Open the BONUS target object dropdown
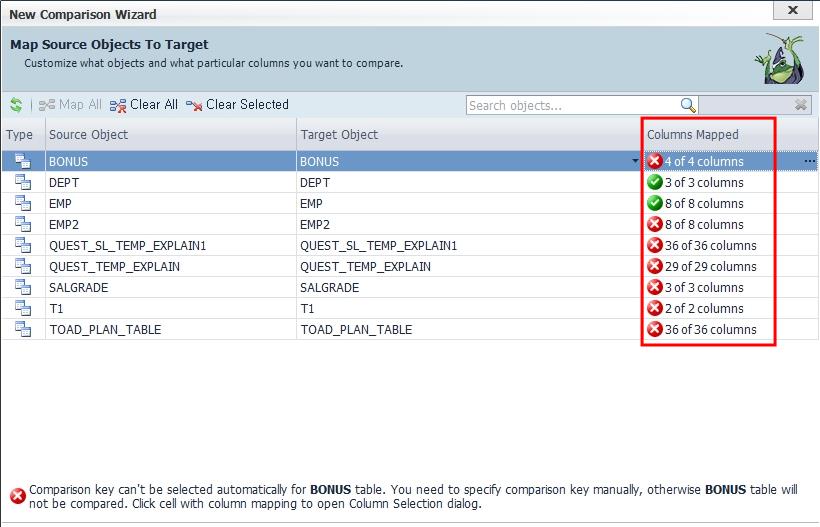The image size is (820, 527). (x=635, y=162)
